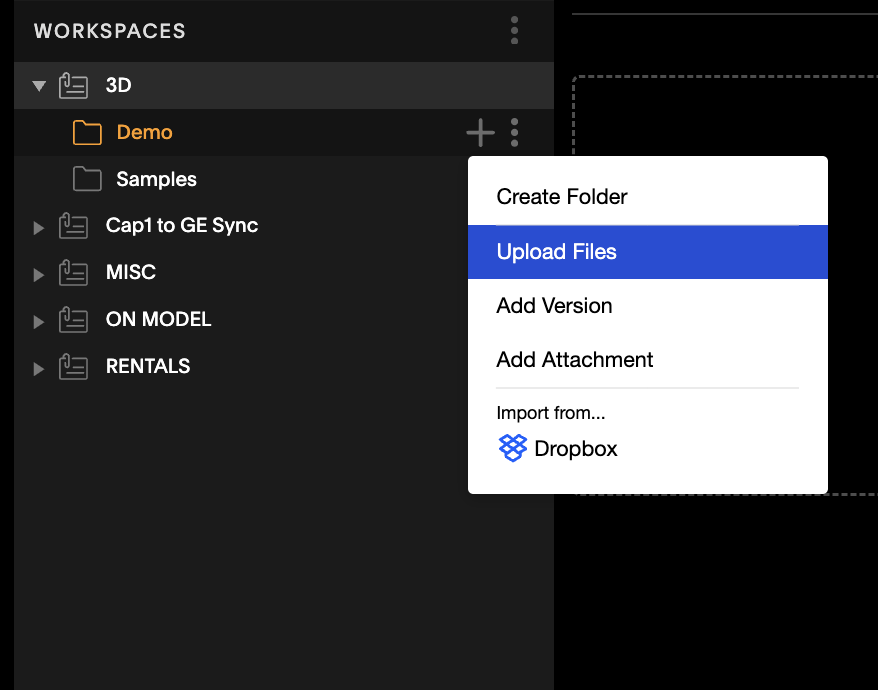The height and width of the screenshot is (690, 878).
Task: Collapse the 3D workspace tree
Action: (x=39, y=86)
